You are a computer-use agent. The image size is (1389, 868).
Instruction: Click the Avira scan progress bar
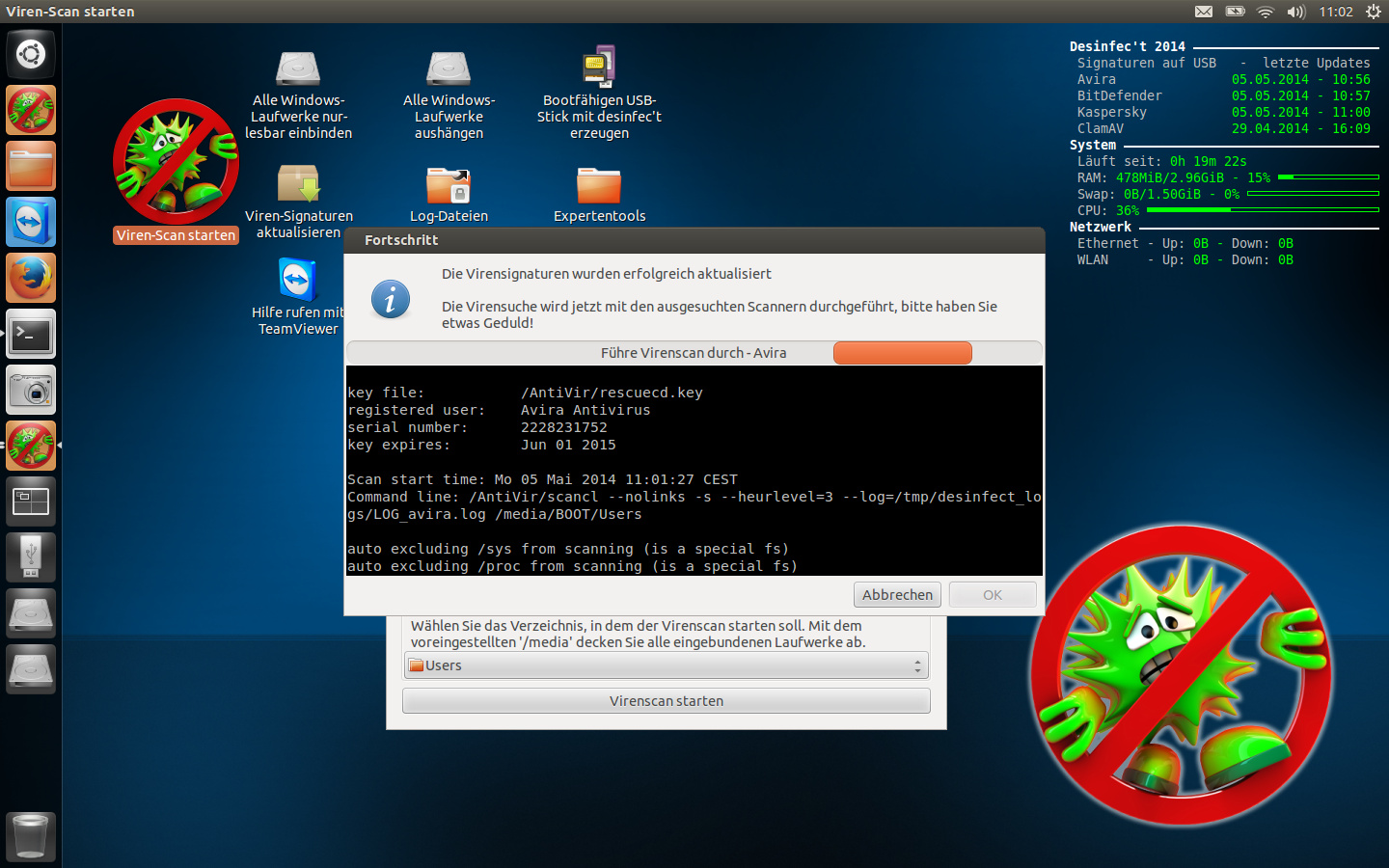click(x=694, y=353)
